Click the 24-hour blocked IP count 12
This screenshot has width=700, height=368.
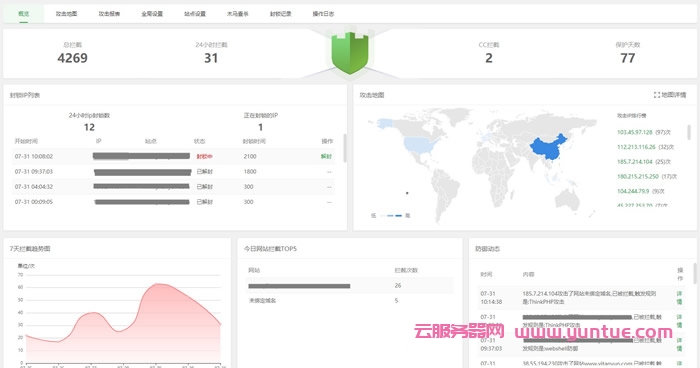click(89, 127)
